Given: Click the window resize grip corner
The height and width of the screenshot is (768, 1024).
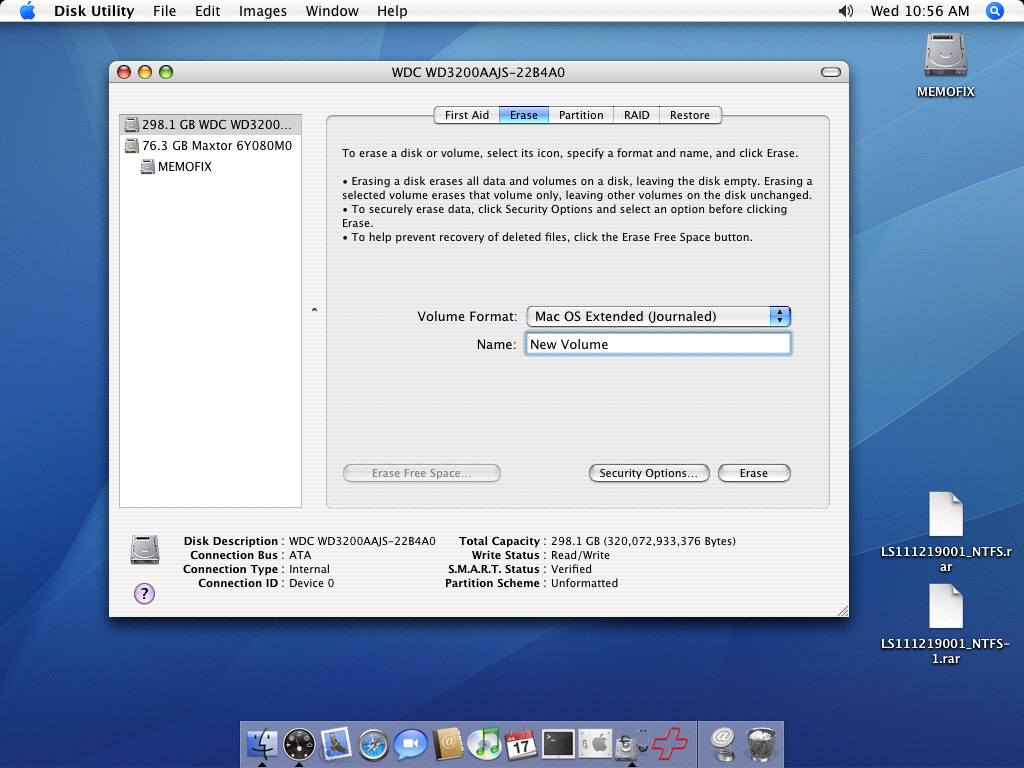Looking at the screenshot, I should 842,611.
